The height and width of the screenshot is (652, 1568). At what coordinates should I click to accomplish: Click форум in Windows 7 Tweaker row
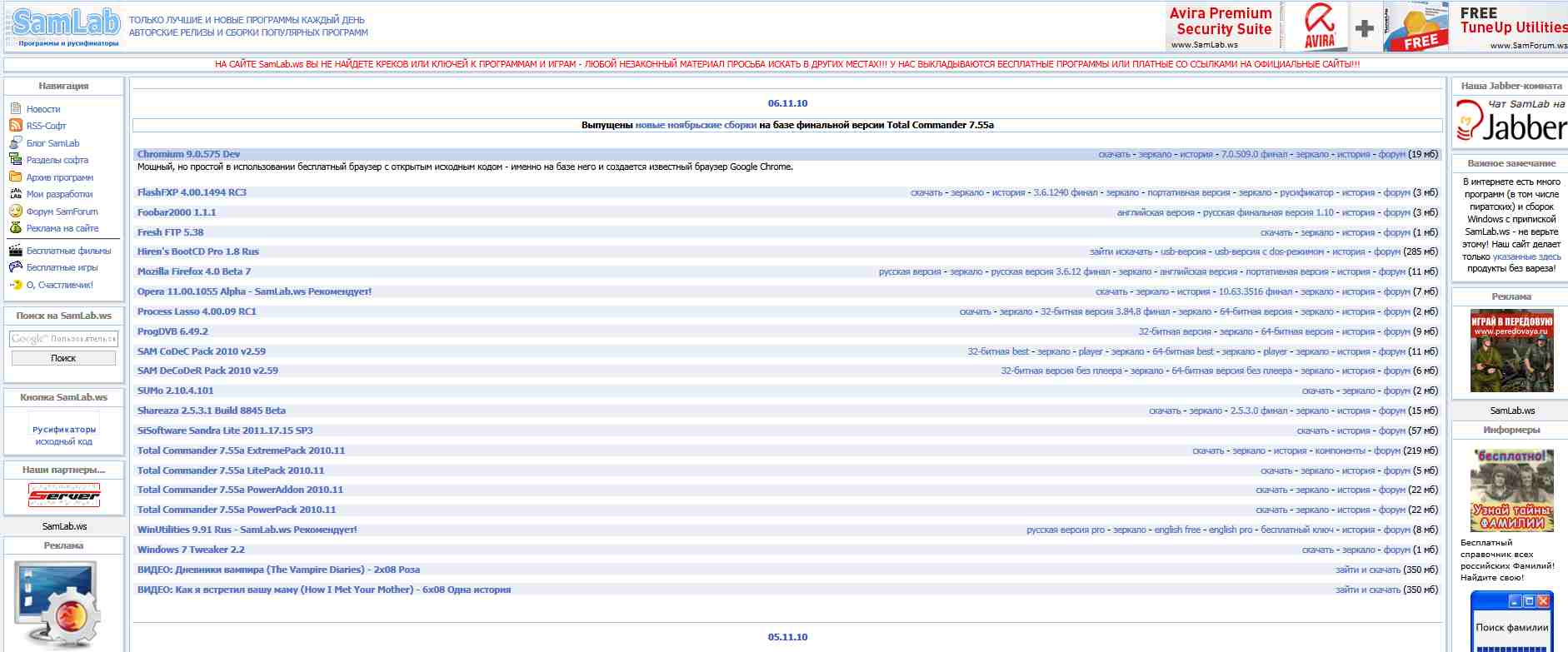click(x=1396, y=550)
